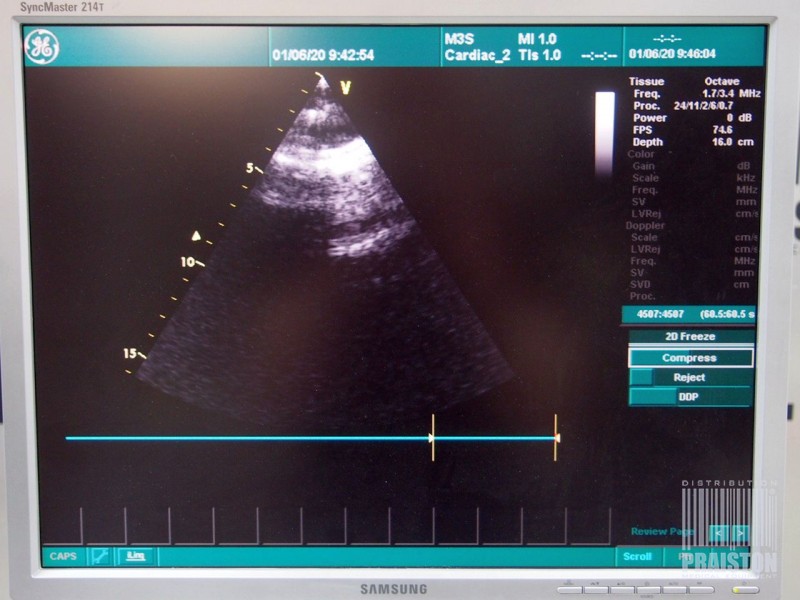This screenshot has height=600, width=800.
Task: Toggle the Compress processing option
Action: 689,358
